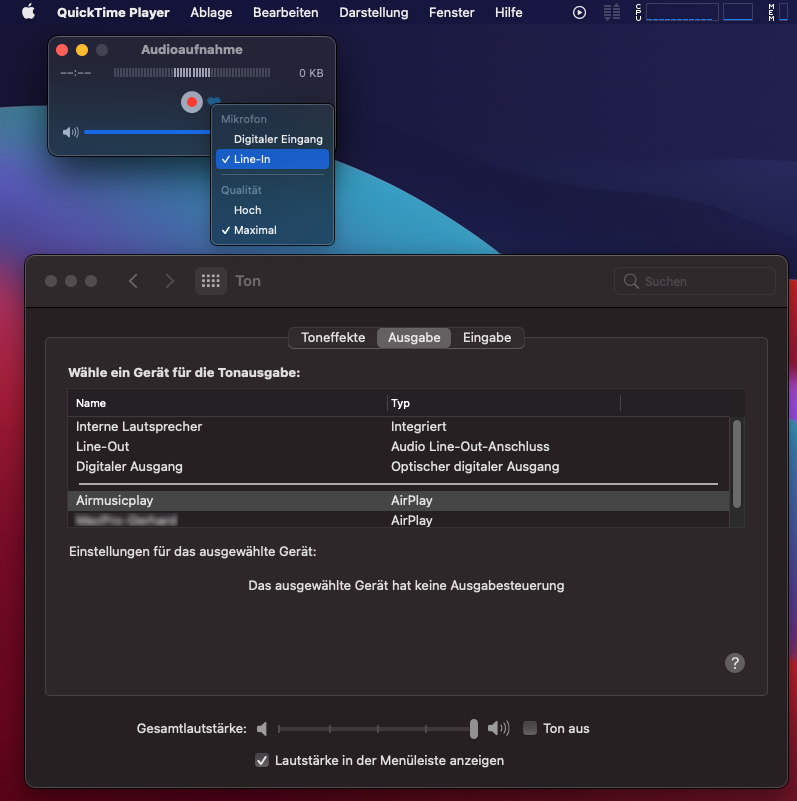This screenshot has height=801, width=797.
Task: Click the magnifier icon in Suchen field
Action: (x=631, y=281)
